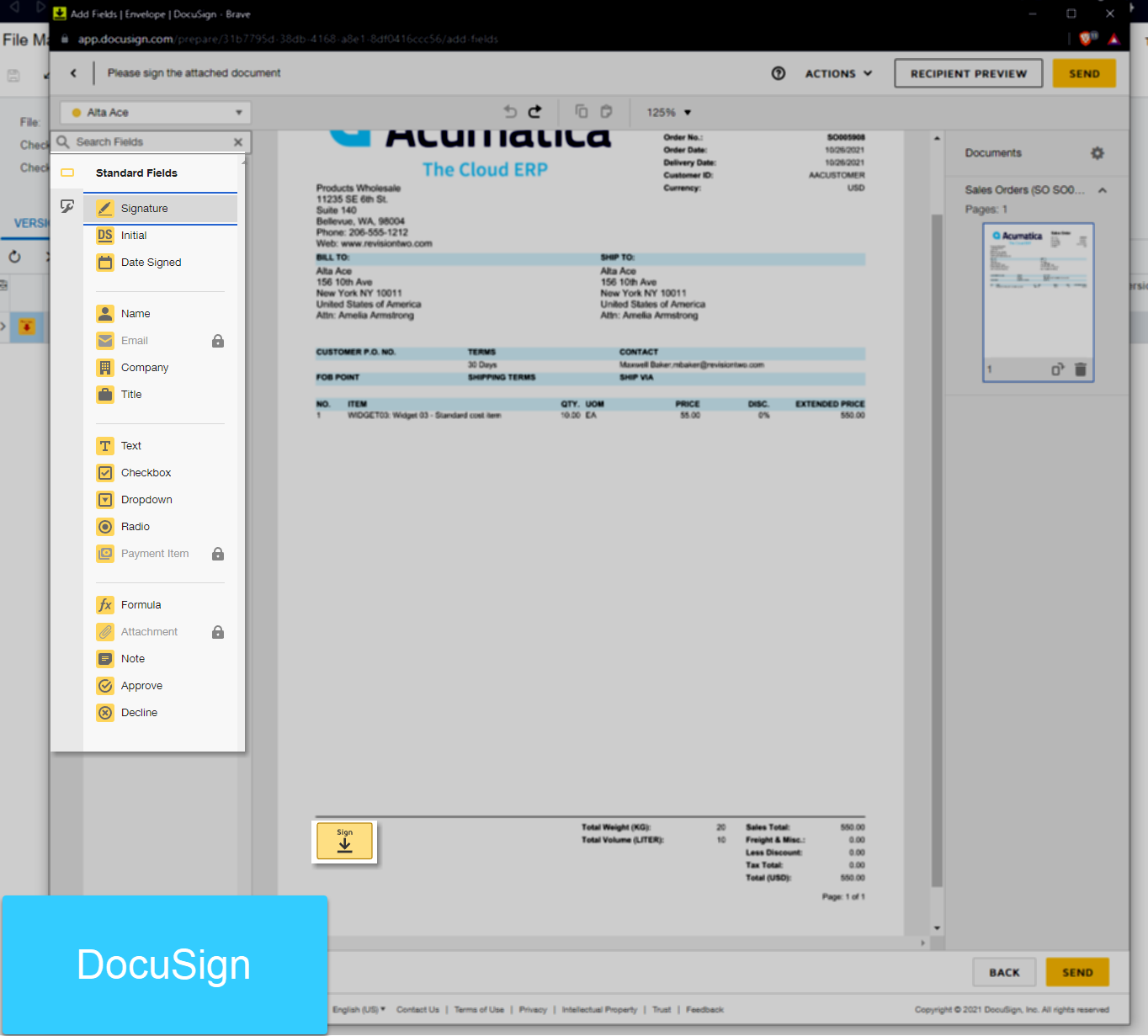1148x1036 pixels.
Task: Pick the Date Signed field
Action: (x=160, y=263)
